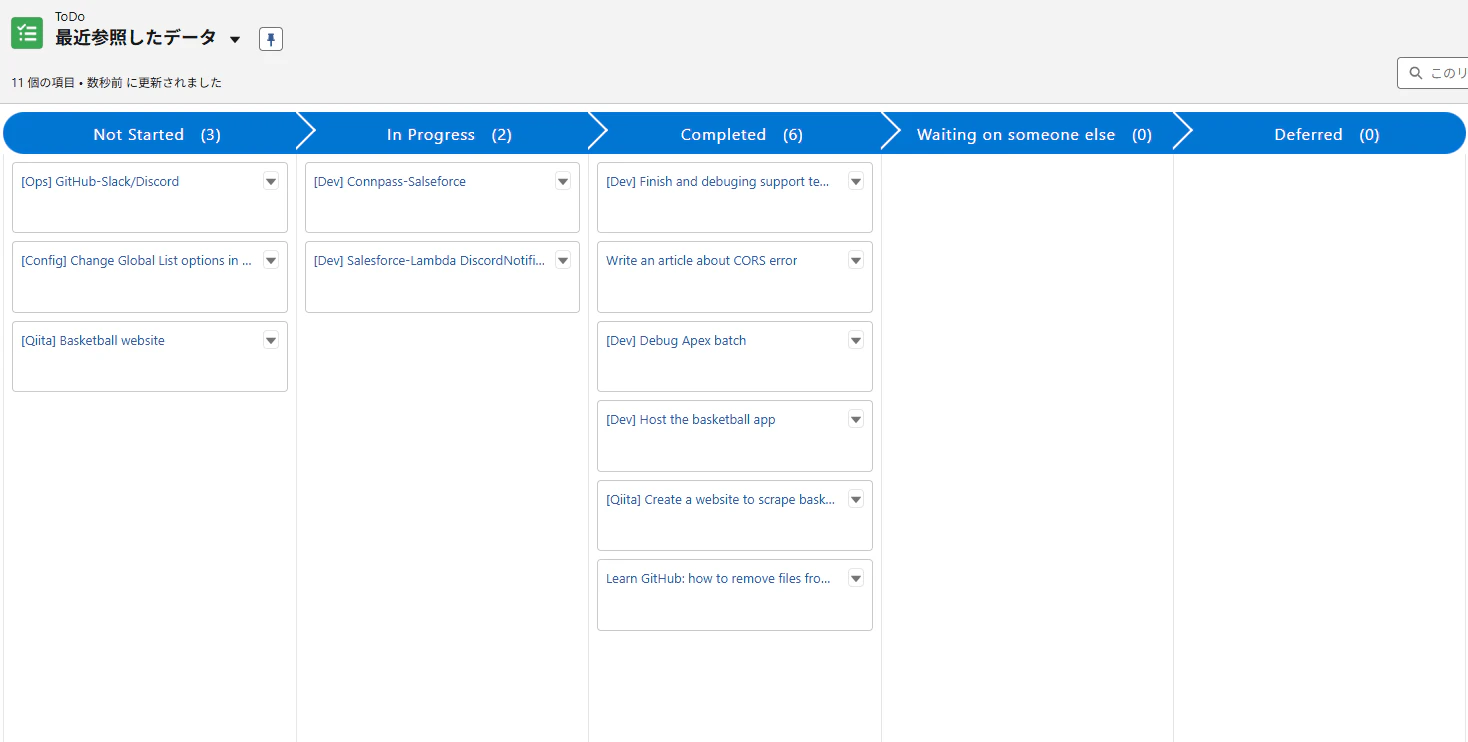This screenshot has height=742, width=1468.
Task: Click the 11 個の項目 update status text
Action: 117,83
